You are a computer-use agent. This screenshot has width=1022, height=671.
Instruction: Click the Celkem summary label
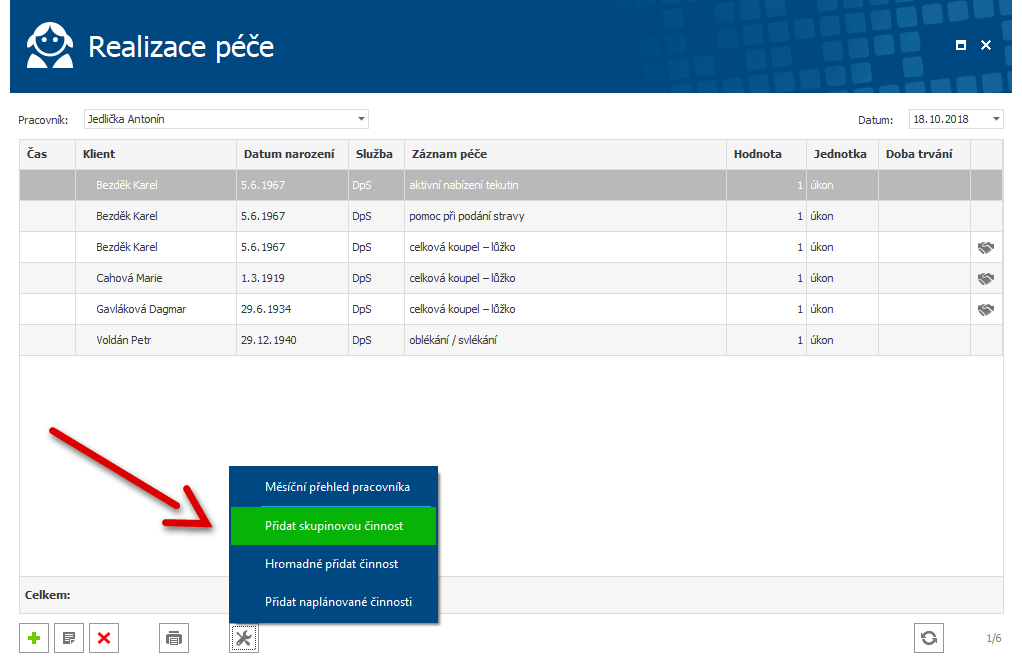coord(48,595)
